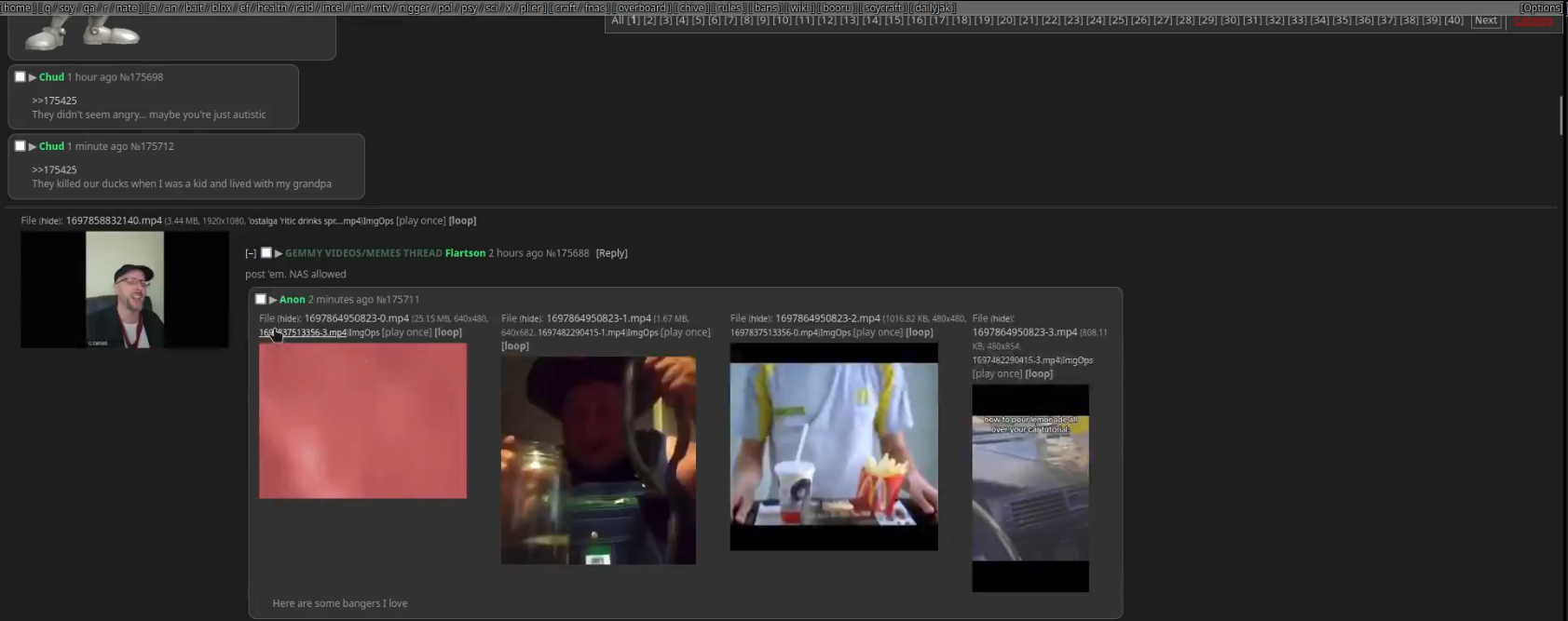
Task: Open the pink video thumbnail
Action: pyautogui.click(x=363, y=421)
